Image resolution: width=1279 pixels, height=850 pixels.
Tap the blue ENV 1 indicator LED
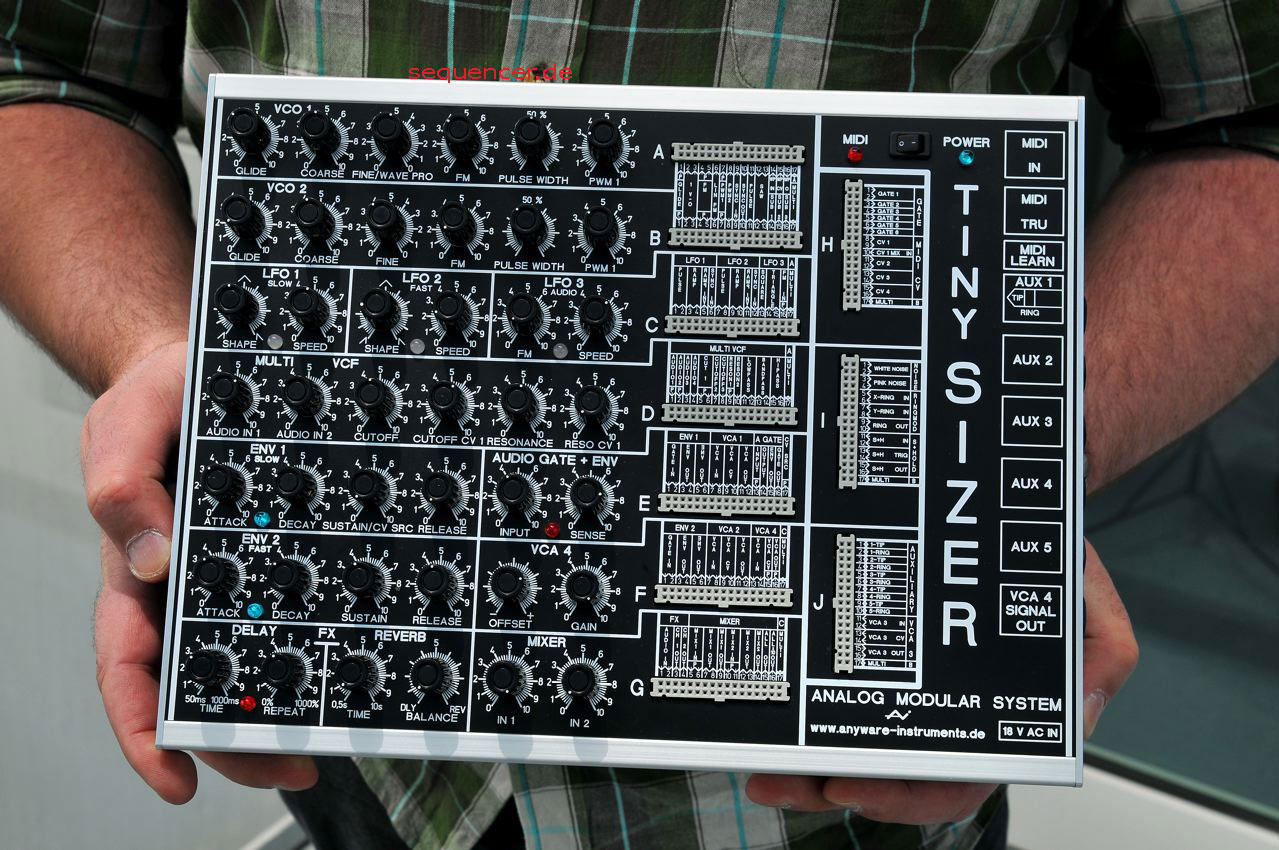tap(261, 519)
